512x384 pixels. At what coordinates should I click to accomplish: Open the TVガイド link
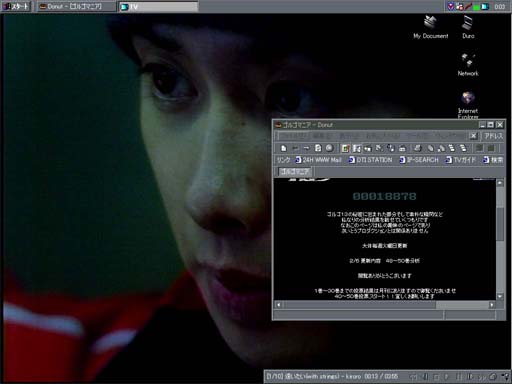pyautogui.click(x=461, y=160)
